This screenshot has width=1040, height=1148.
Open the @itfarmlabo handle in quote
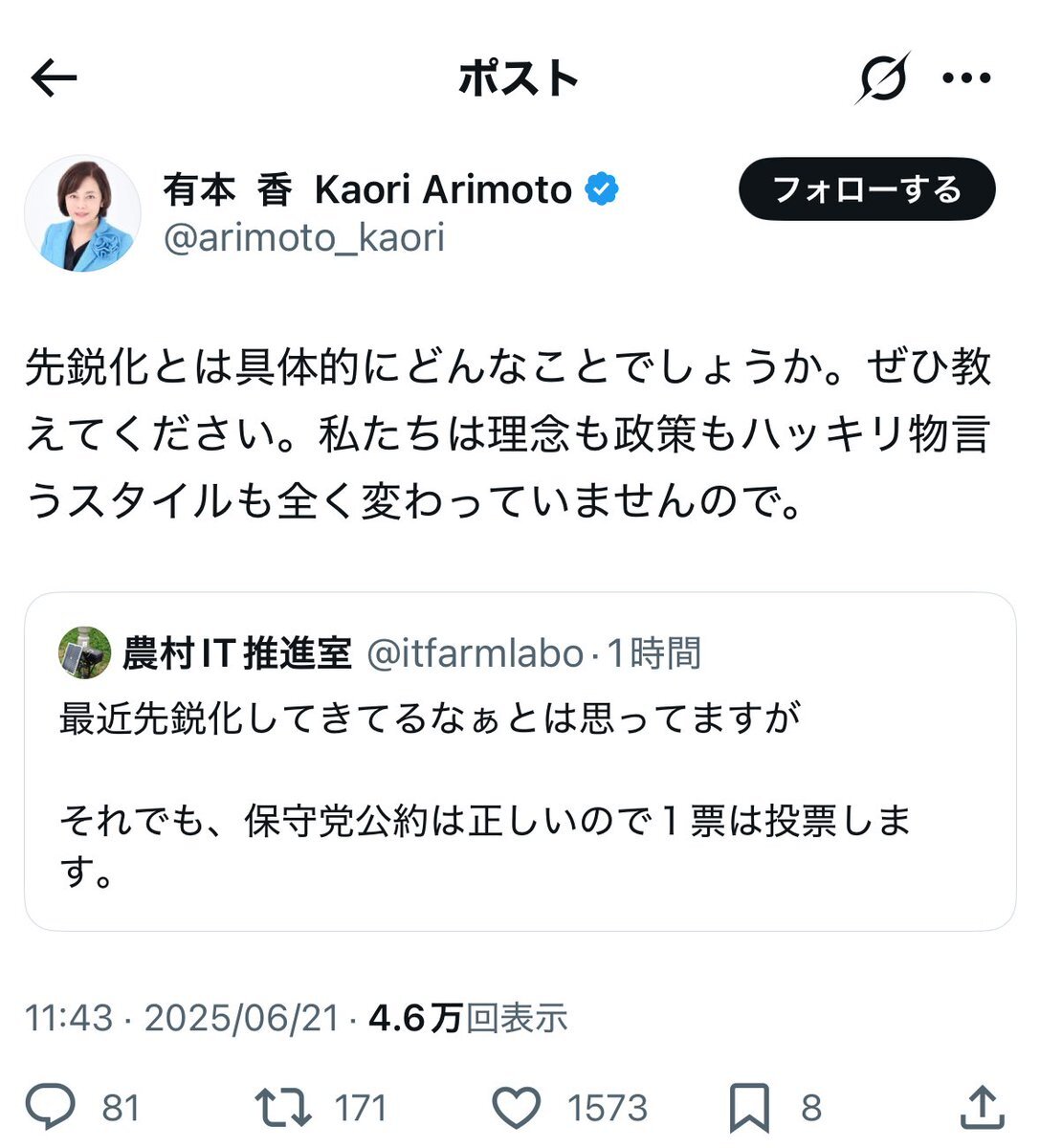coord(476,653)
